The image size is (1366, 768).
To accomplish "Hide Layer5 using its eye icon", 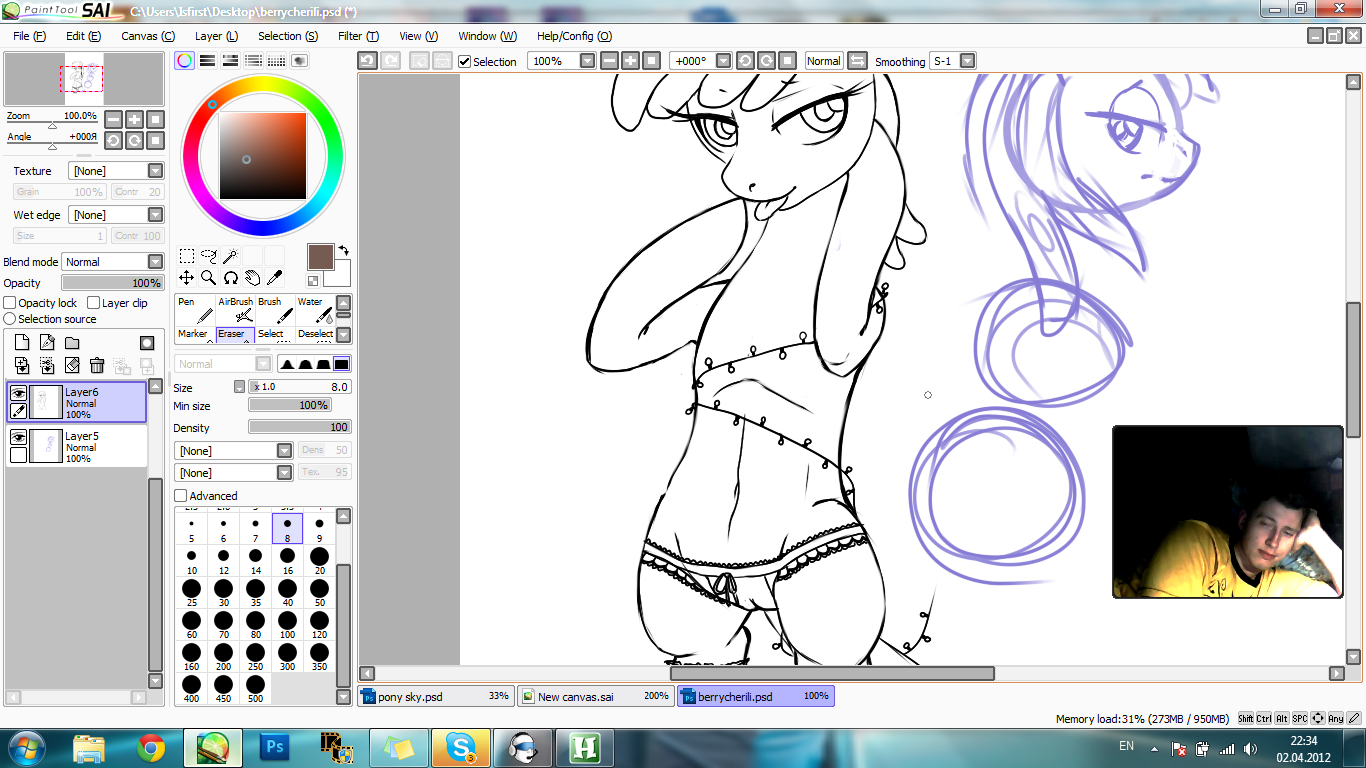I will tap(18, 438).
